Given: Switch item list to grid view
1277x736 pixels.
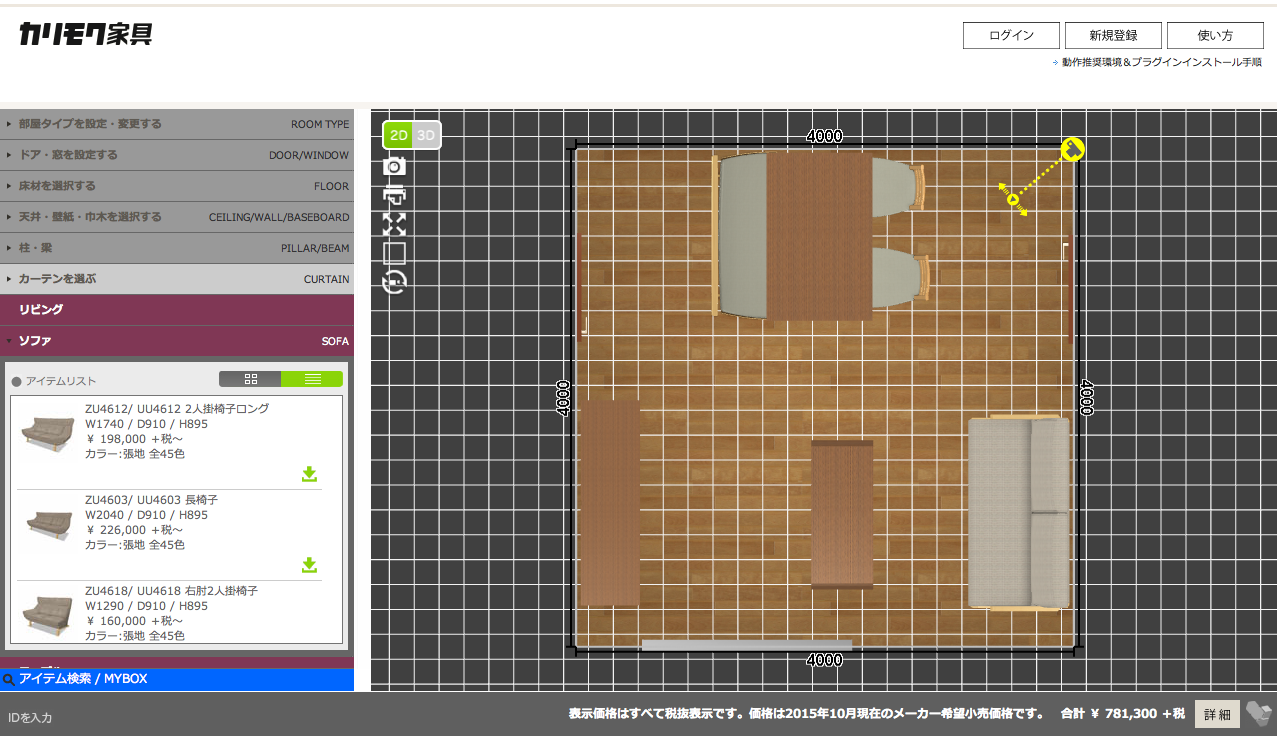Looking at the screenshot, I should pos(250,379).
